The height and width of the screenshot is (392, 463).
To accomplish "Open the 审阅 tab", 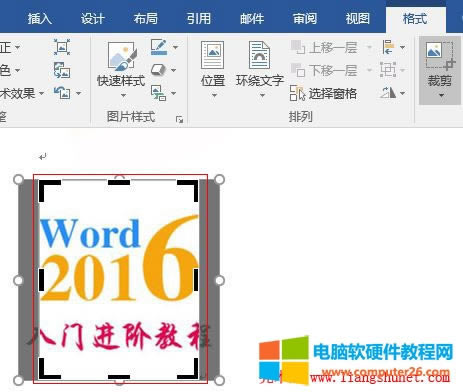I will click(x=305, y=19).
